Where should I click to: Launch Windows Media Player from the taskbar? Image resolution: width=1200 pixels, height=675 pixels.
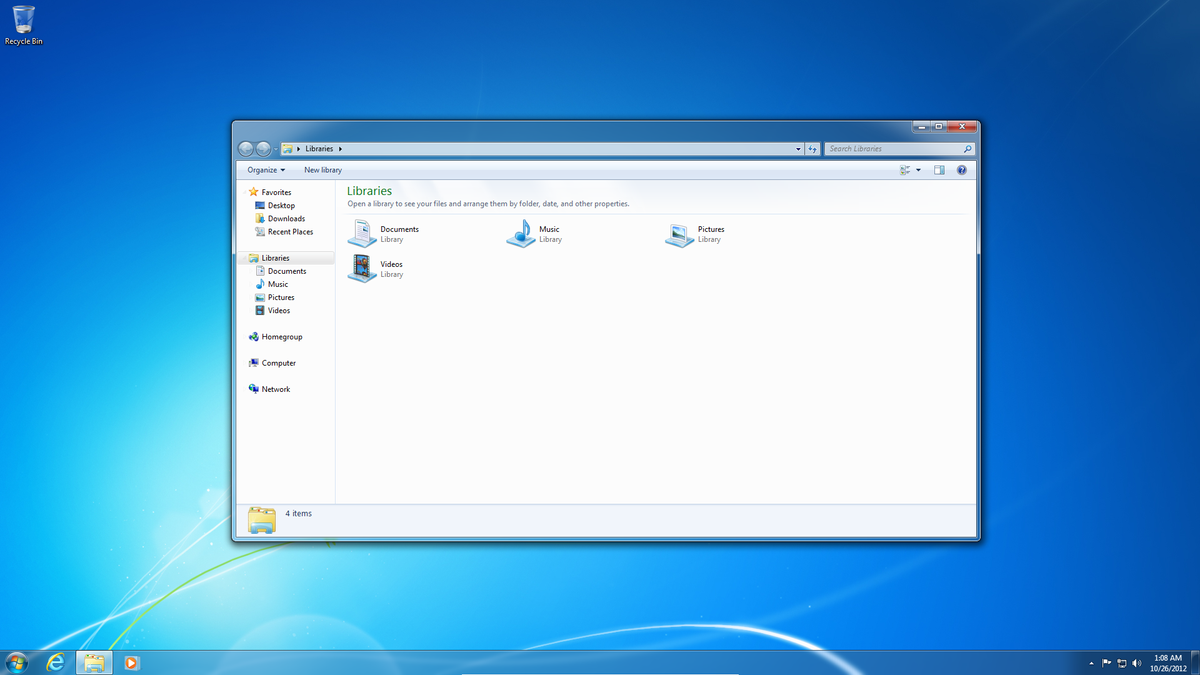131,662
